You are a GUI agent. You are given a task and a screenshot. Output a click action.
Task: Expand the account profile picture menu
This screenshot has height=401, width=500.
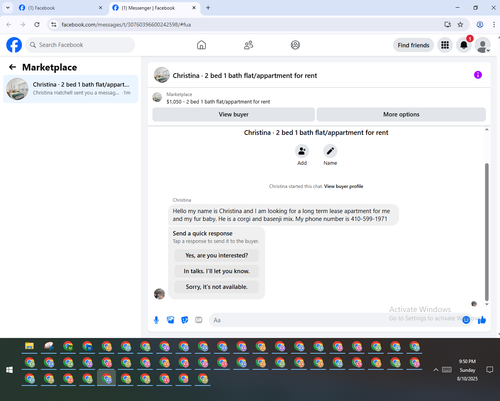pos(482,45)
